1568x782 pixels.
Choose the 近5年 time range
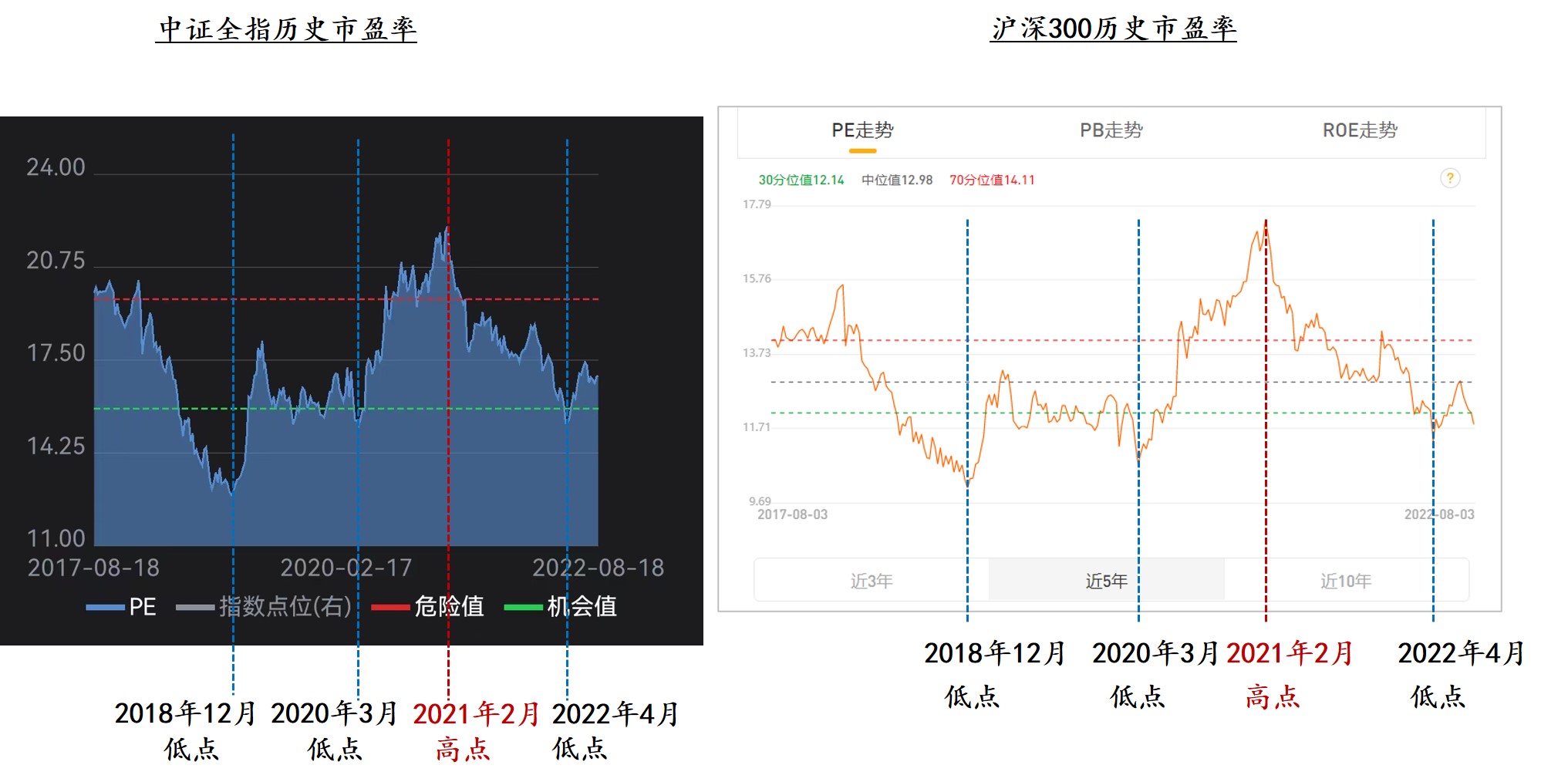pos(1106,581)
